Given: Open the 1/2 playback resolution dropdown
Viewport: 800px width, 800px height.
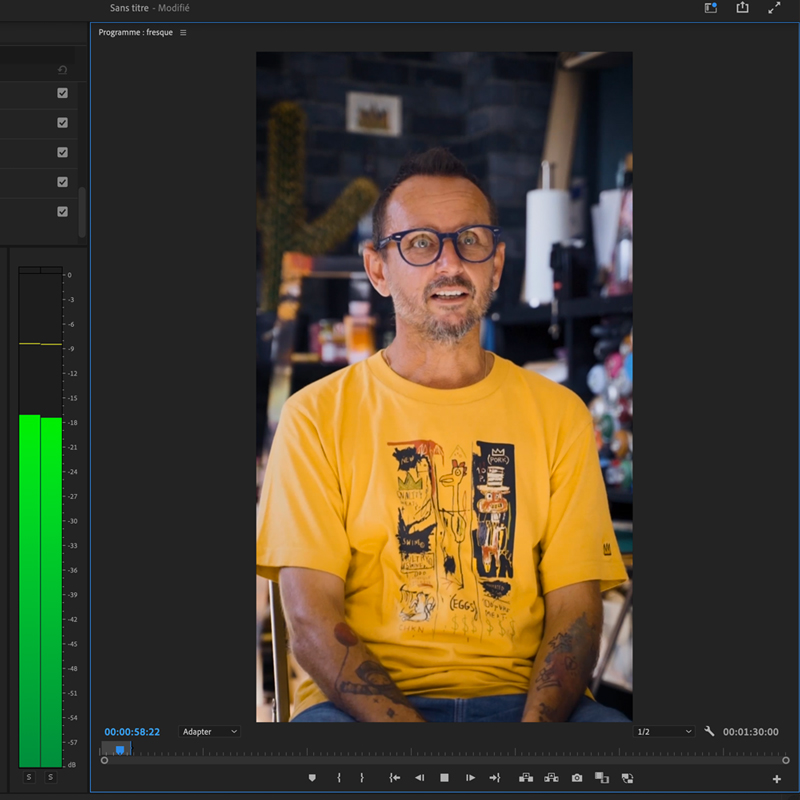Looking at the screenshot, I should point(664,732).
